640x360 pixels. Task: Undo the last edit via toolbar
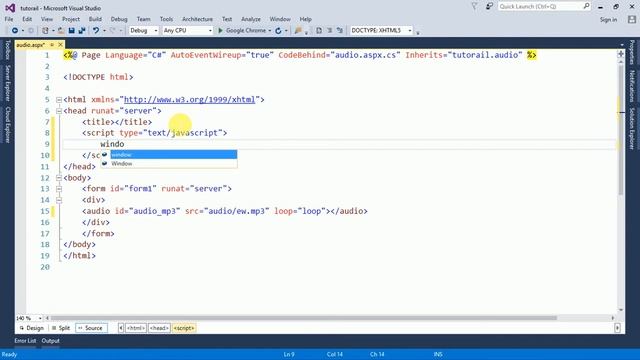pos(96,31)
